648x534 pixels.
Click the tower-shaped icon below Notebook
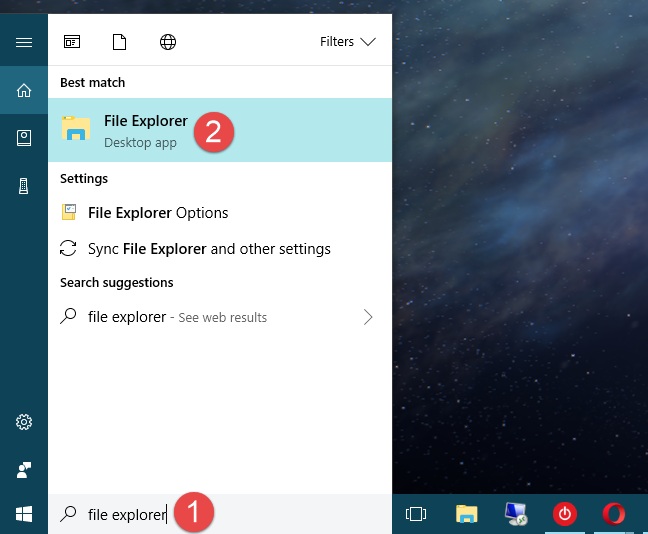point(24,187)
